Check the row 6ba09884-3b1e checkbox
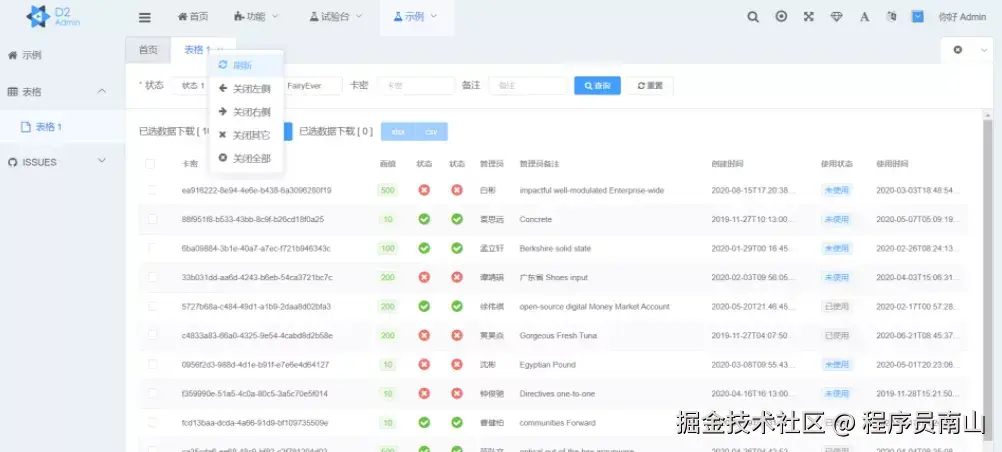 [x=152, y=247]
